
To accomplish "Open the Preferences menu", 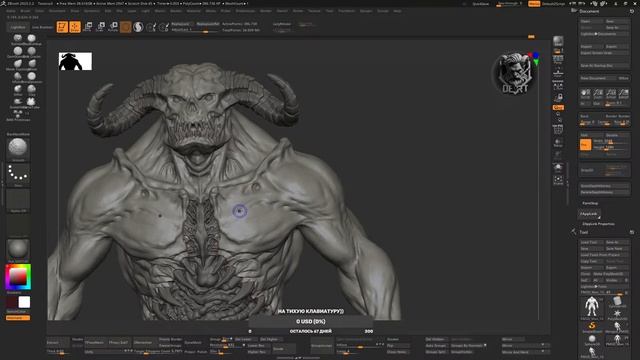I will (245, 11).
